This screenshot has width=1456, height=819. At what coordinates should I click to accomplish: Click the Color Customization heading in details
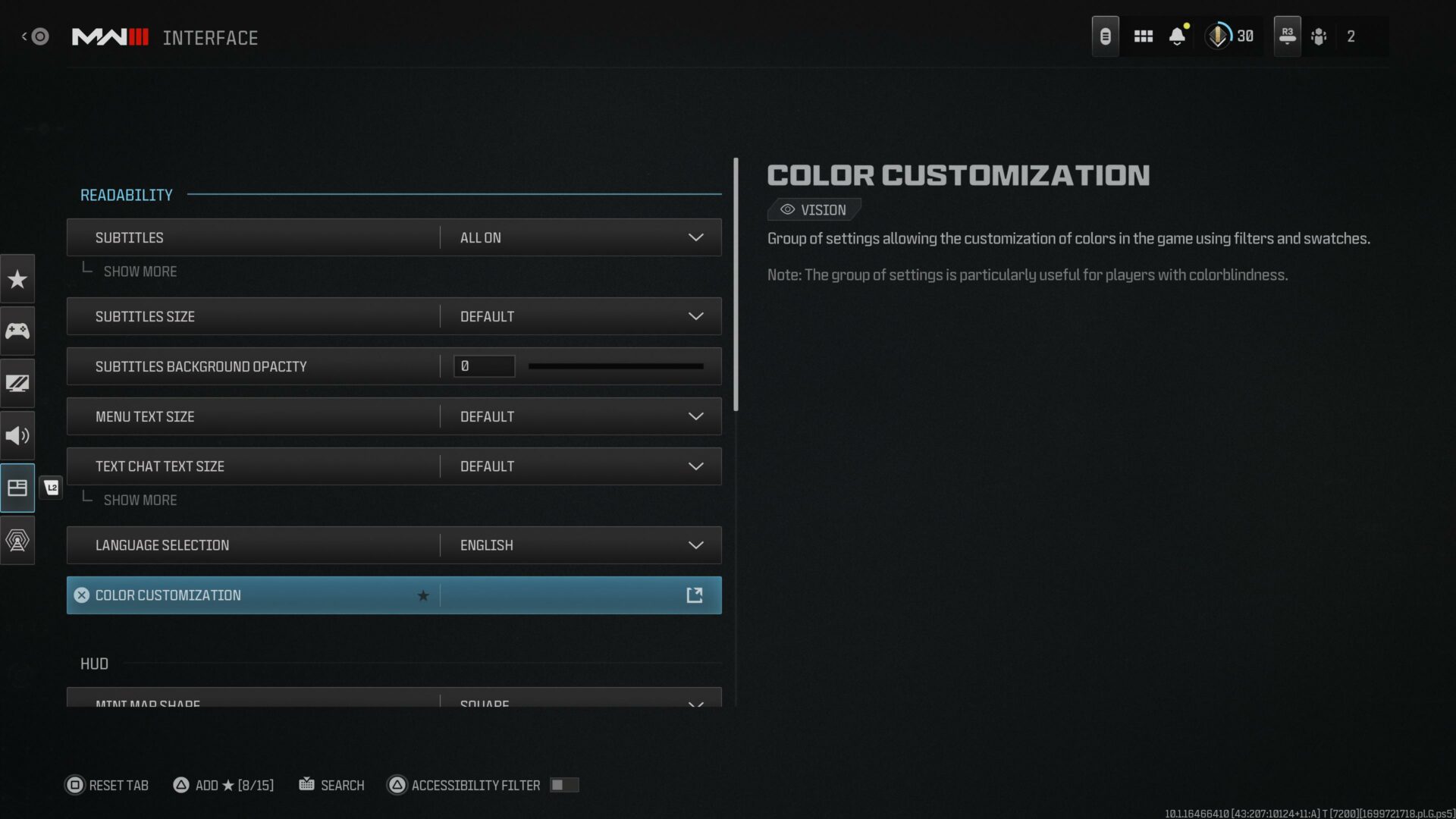coord(959,175)
